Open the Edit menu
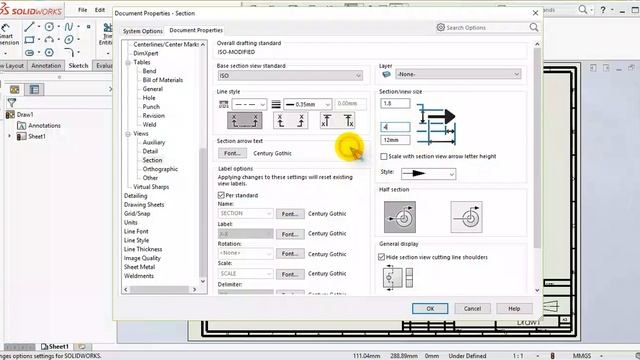 (100, 10)
